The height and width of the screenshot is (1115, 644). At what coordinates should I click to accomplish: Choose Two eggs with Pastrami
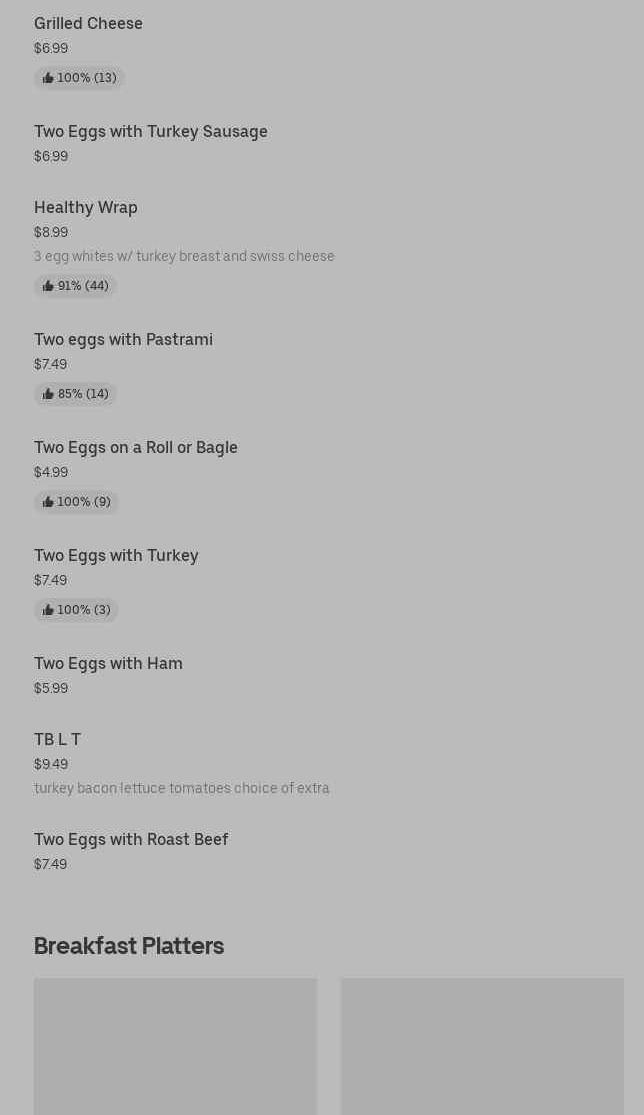tap(123, 339)
